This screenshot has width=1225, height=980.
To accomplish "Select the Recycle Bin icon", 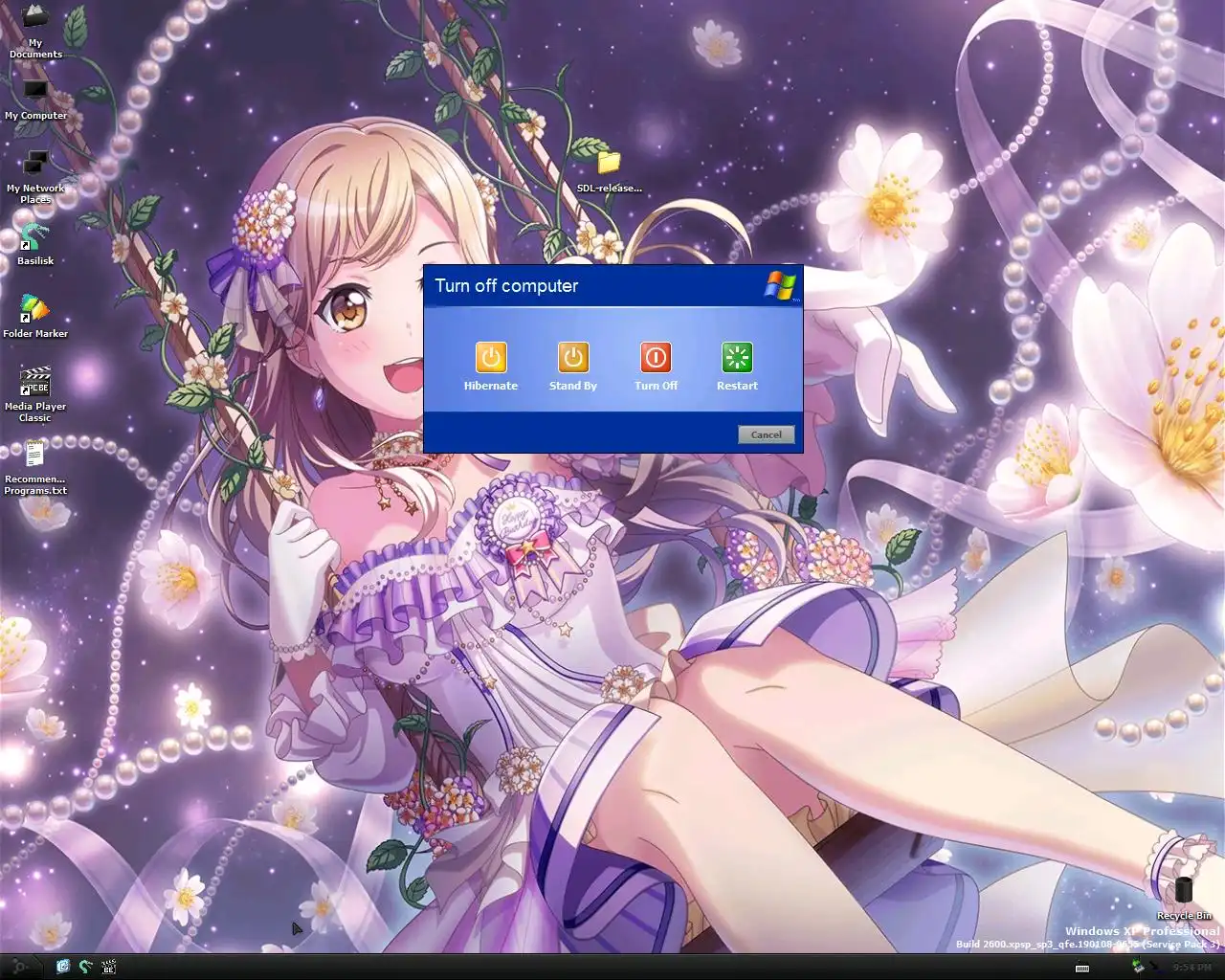I will click(1184, 899).
